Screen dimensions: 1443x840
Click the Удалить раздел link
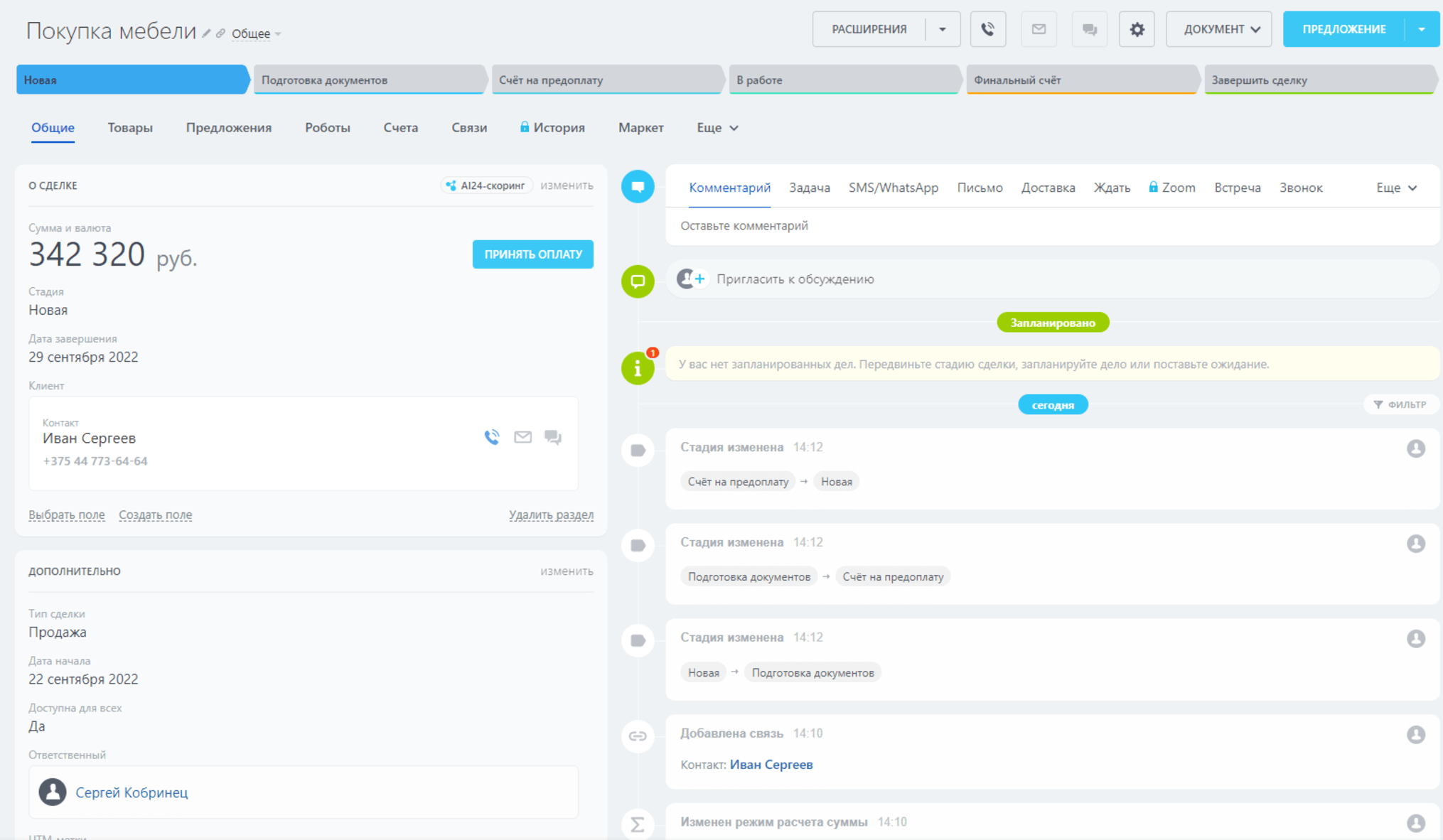click(551, 515)
